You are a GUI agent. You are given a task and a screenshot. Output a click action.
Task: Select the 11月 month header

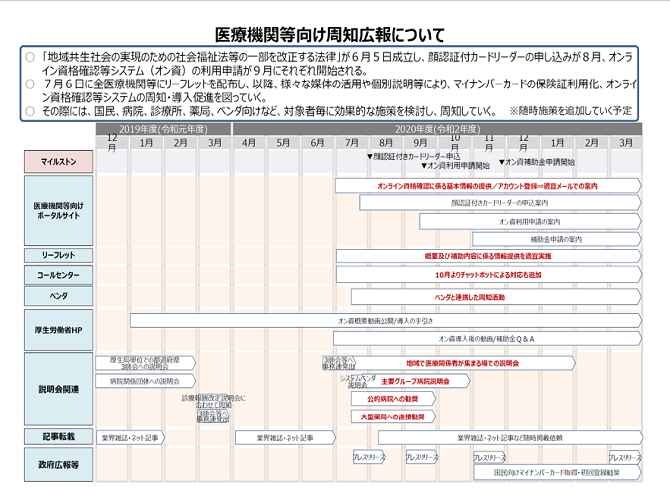pyautogui.click(x=489, y=142)
